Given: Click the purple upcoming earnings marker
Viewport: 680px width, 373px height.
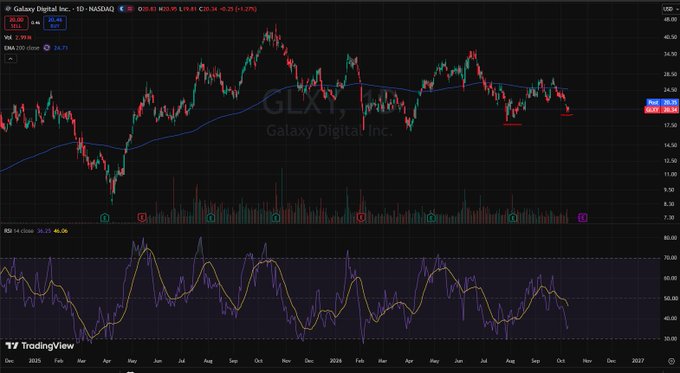Looking at the screenshot, I should tap(583, 218).
